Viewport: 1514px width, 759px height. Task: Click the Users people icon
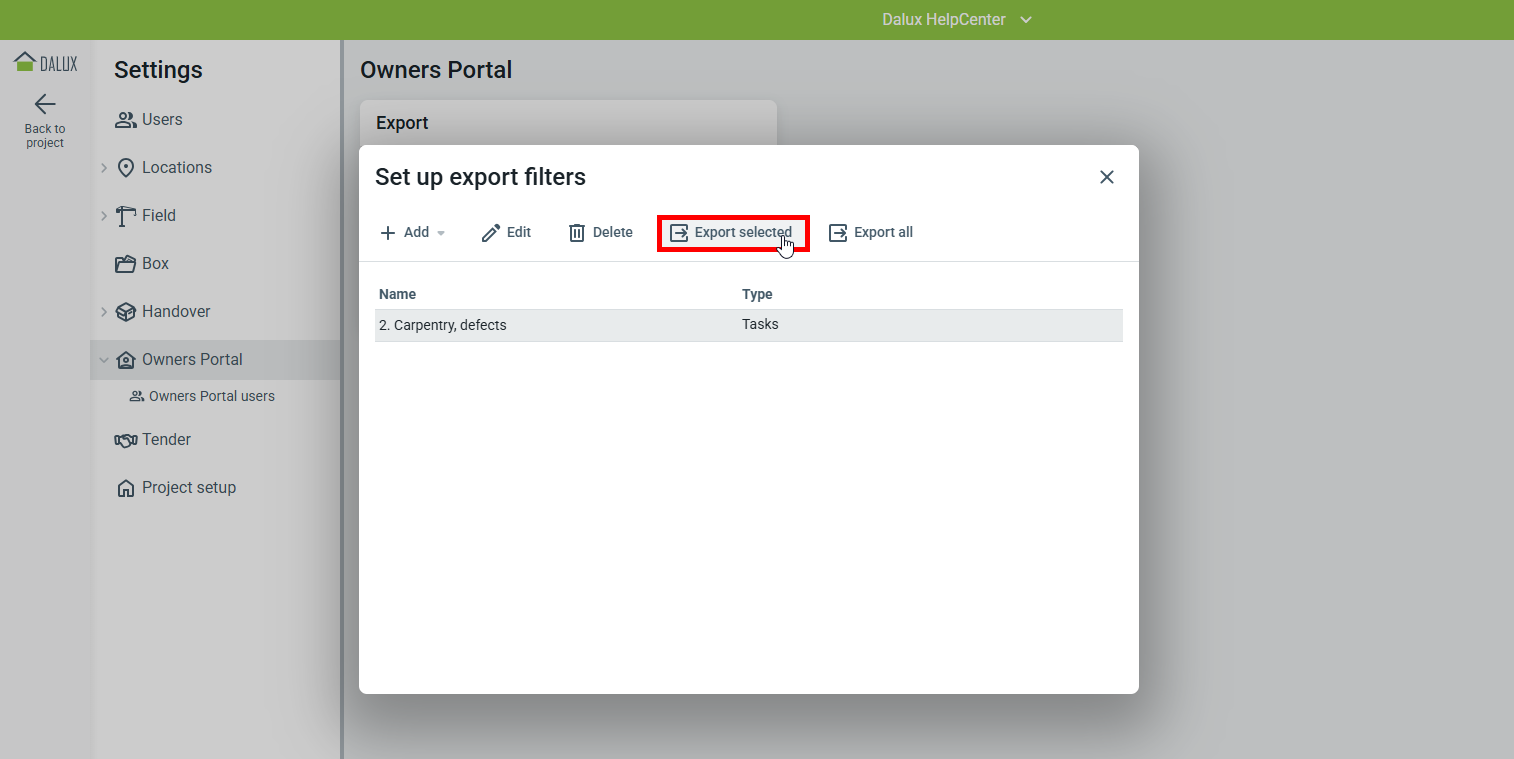(x=126, y=120)
